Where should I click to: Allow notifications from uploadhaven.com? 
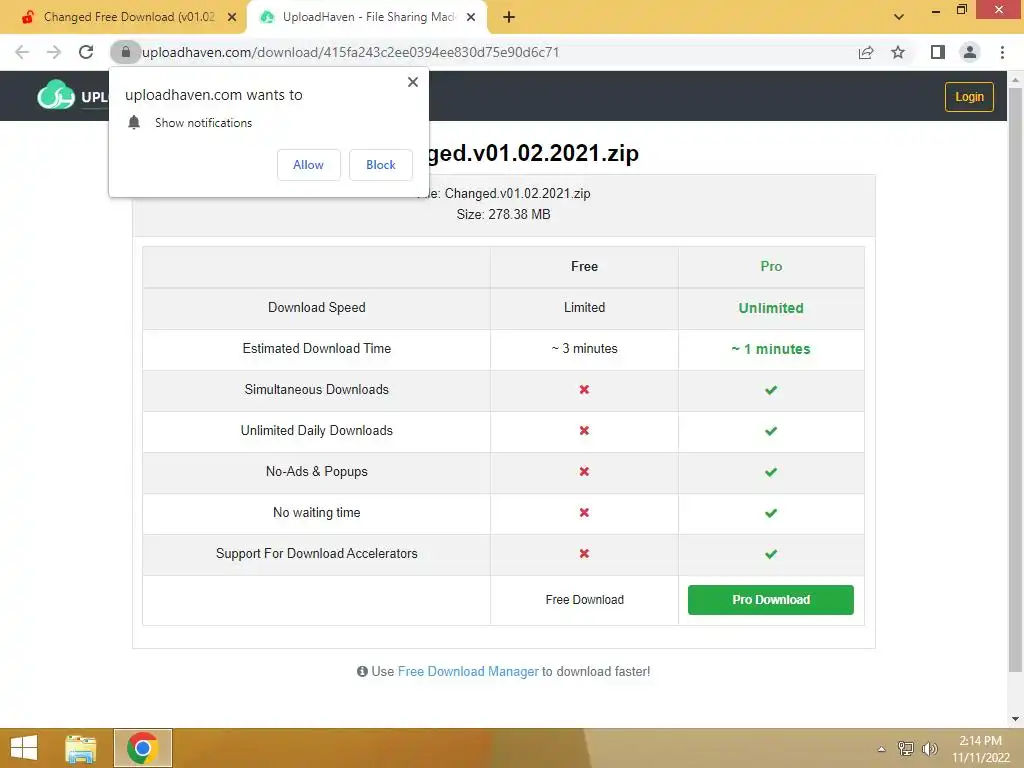[308, 165]
